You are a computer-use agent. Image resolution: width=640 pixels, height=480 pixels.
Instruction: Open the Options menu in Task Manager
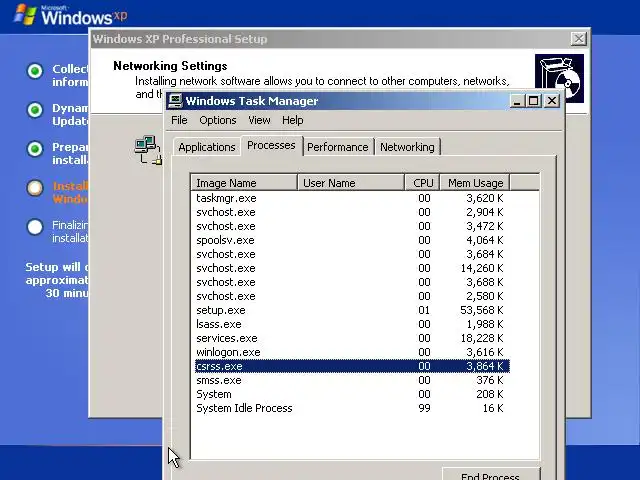point(218,120)
